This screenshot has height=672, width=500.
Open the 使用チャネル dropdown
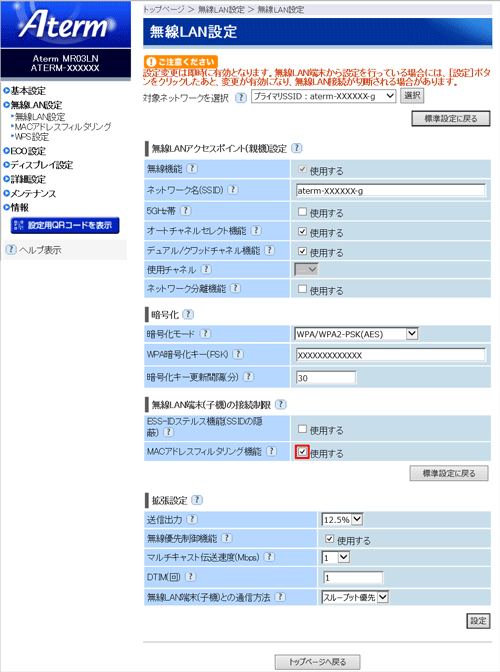pos(306,269)
